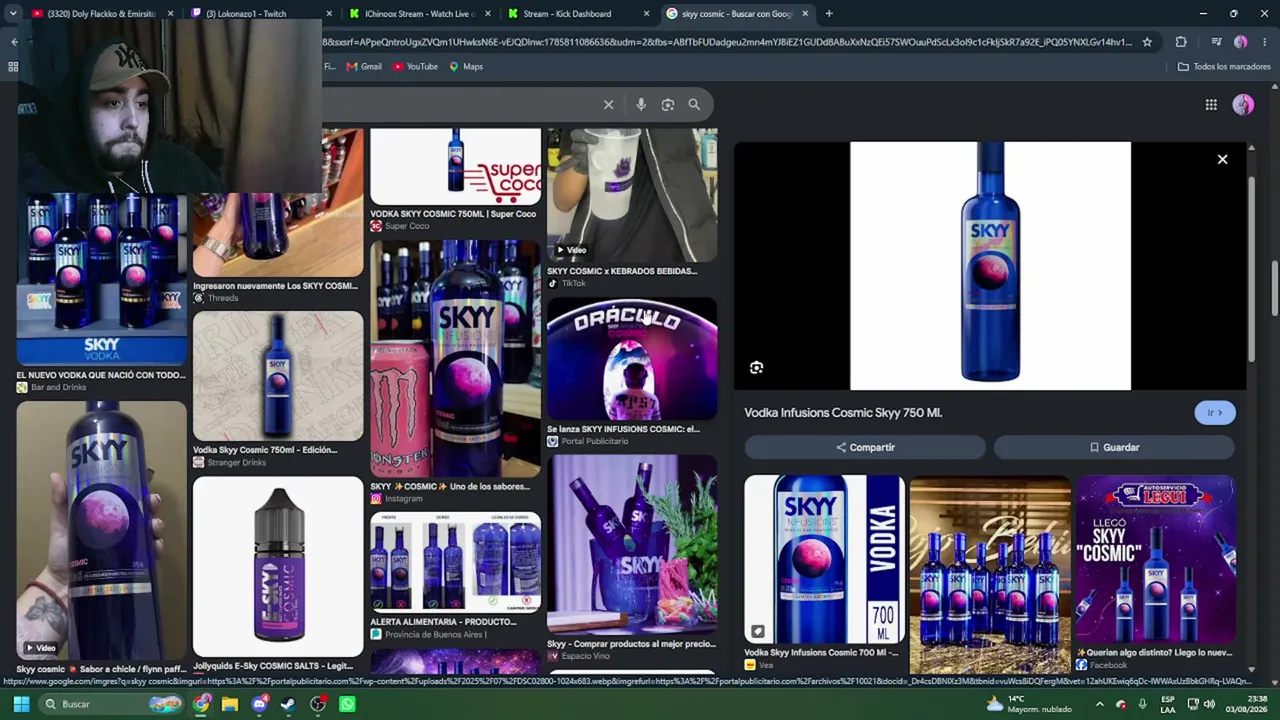Open File Explorer from the taskbar

(x=230, y=704)
